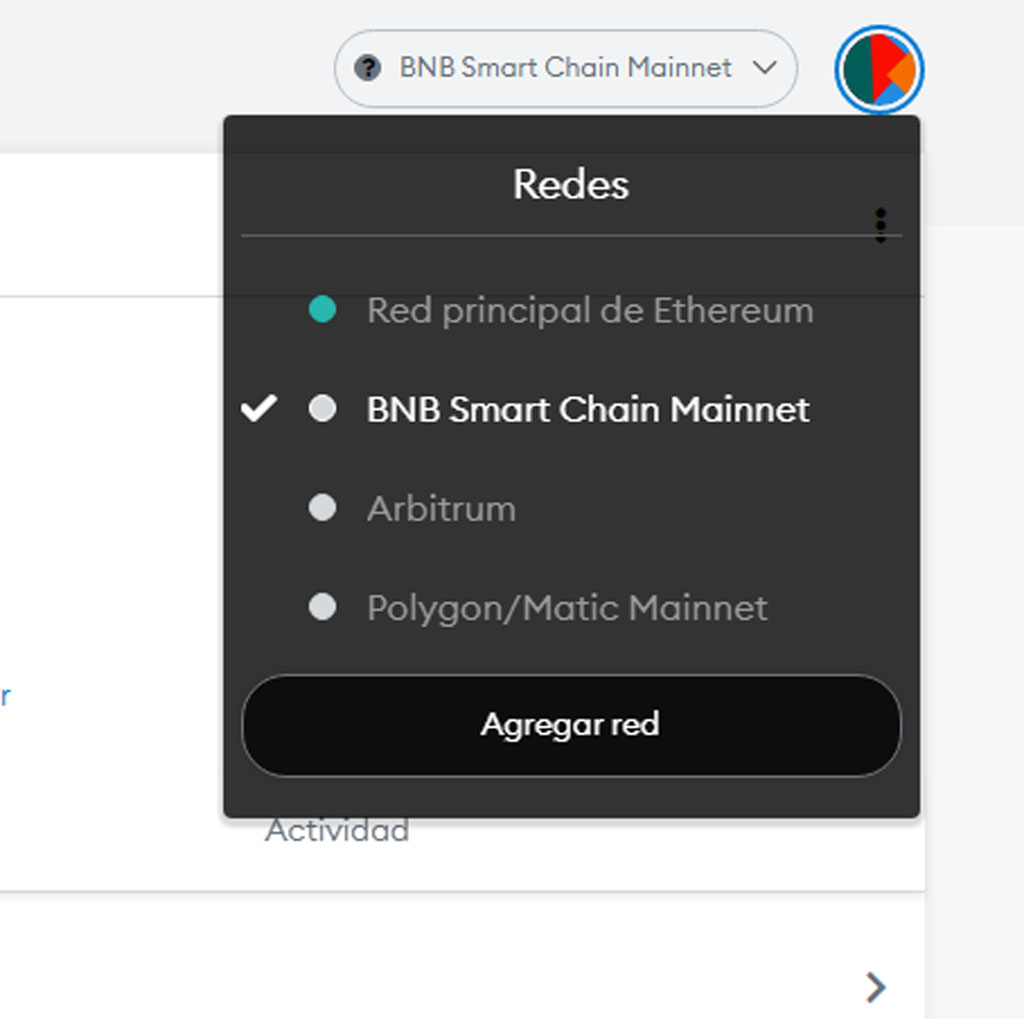Click the Redes panel title
1024x1019 pixels.
click(571, 184)
